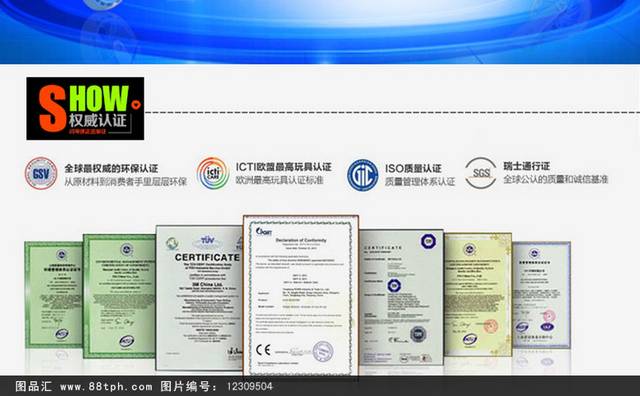This screenshot has width=640, height=396.
Task: Click the blue GIC round logo
Action: 362,175
